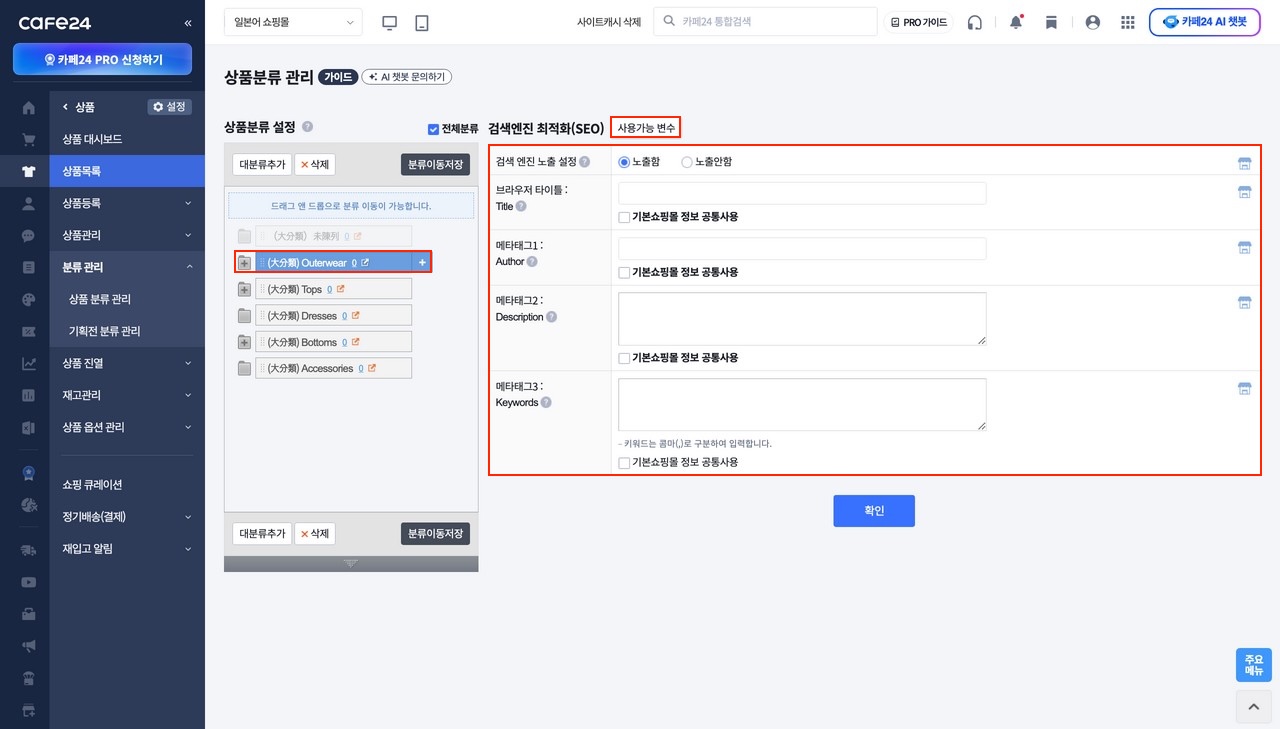The width and height of the screenshot is (1280, 729).
Task: Click the top 대분류추가 button
Action: tap(262, 164)
